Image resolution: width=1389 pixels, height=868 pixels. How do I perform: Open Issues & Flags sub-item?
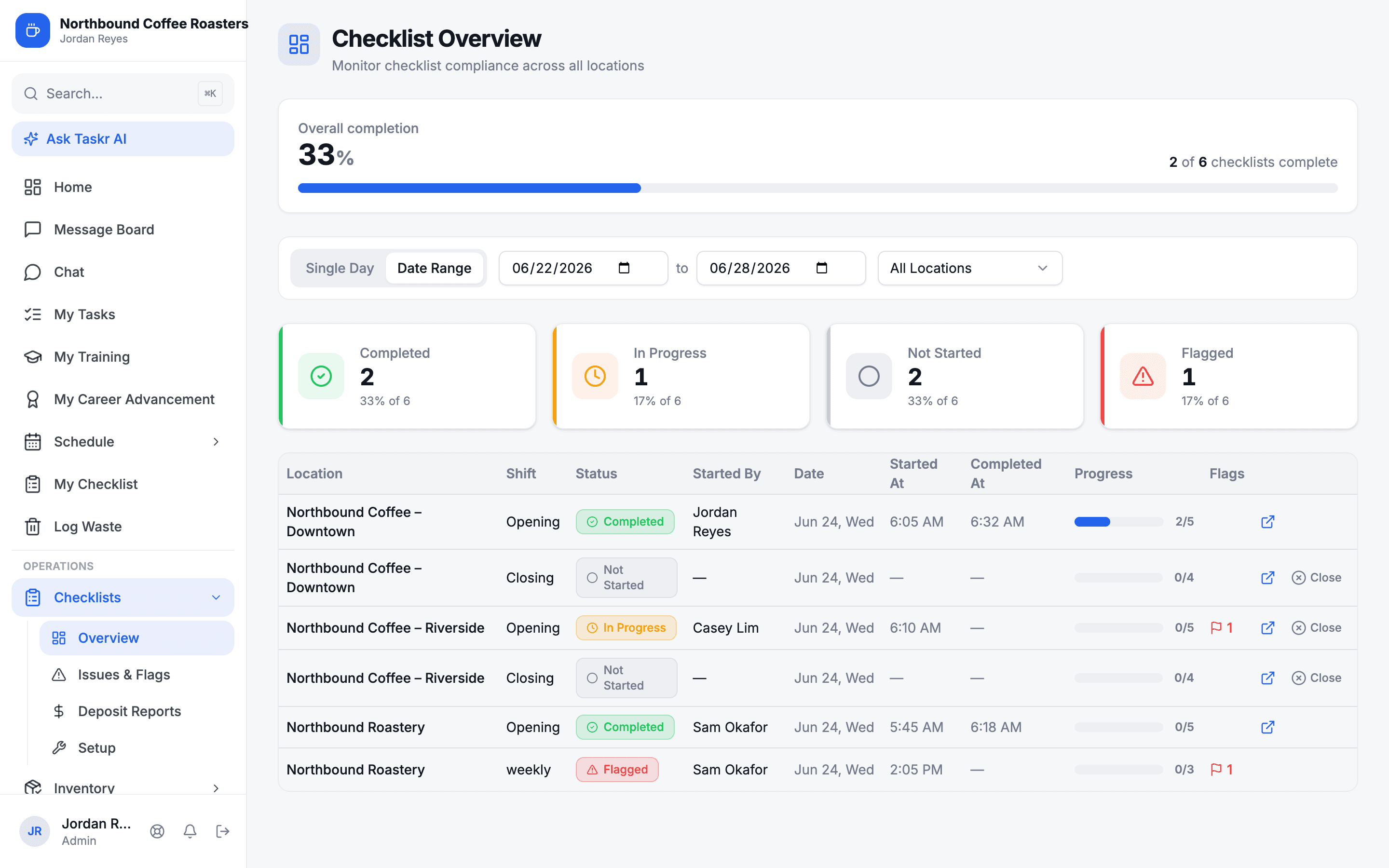136,675
